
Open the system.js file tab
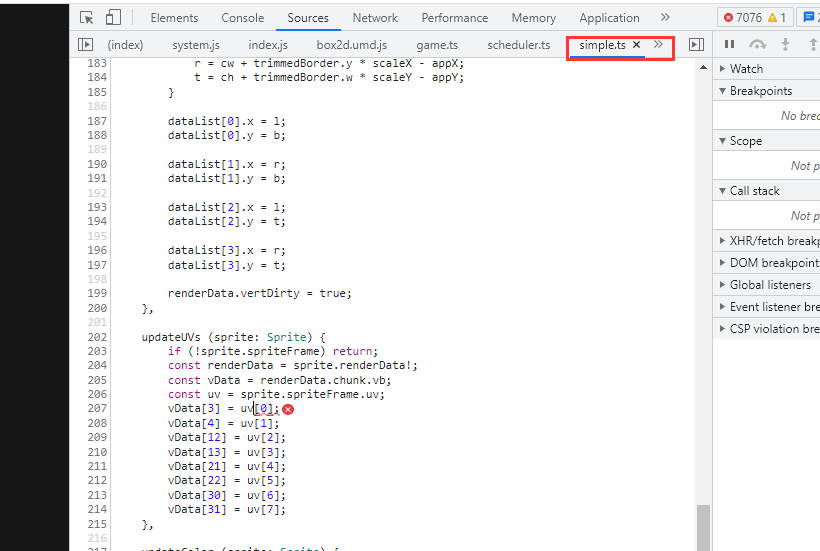196,45
